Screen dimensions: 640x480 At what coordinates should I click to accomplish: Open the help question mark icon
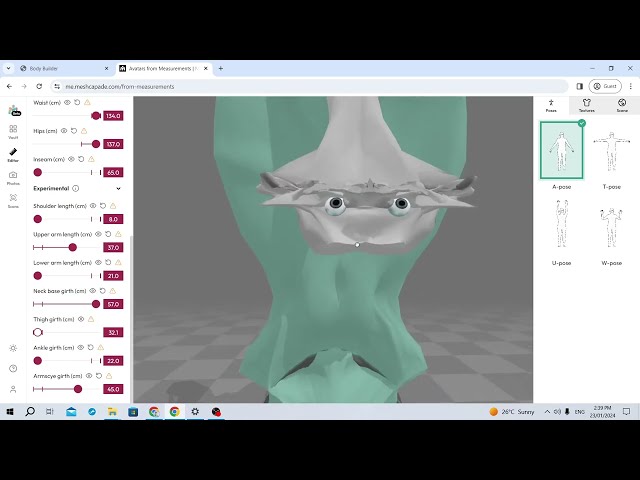[x=13, y=369]
